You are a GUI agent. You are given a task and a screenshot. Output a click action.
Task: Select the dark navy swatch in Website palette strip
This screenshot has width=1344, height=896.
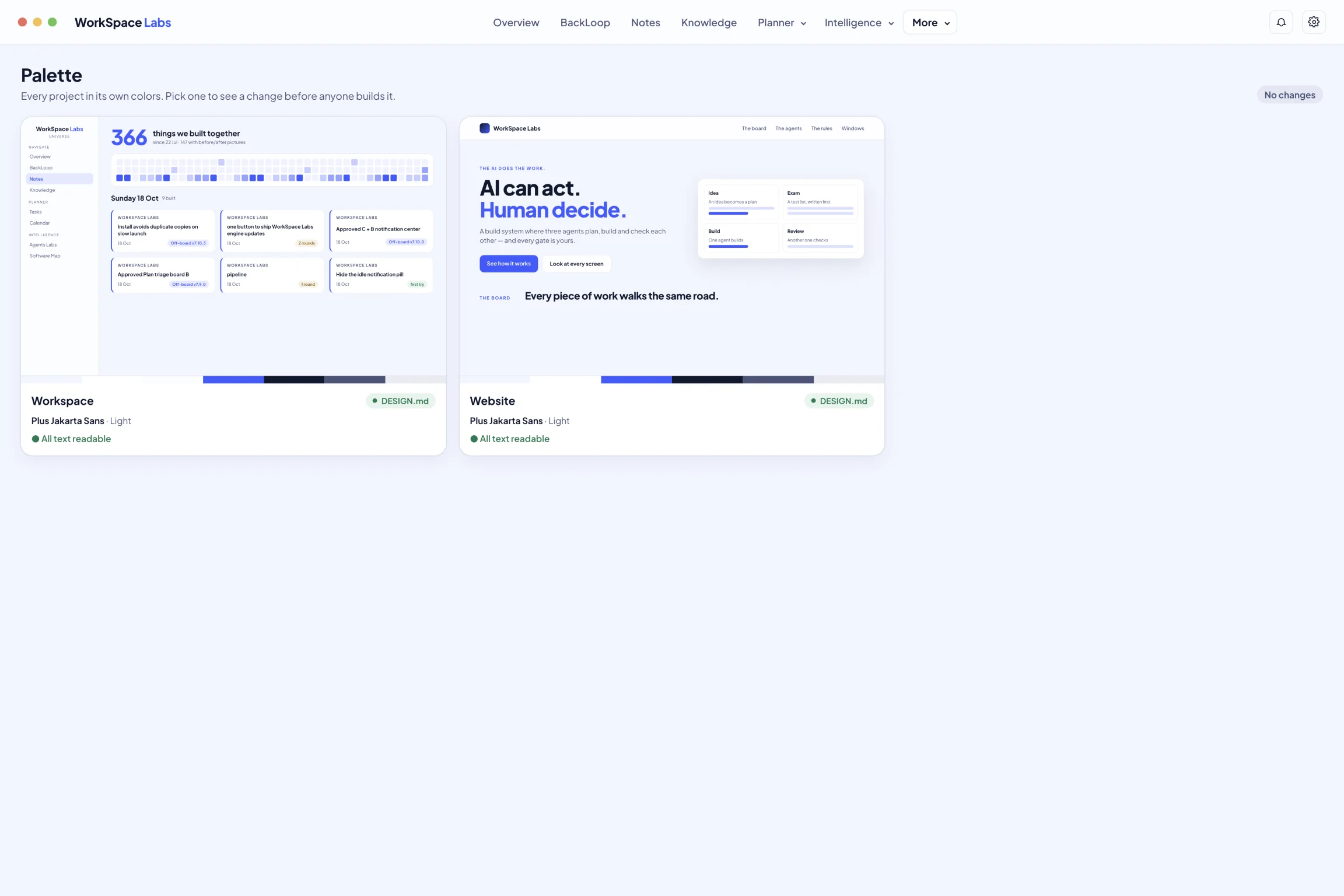point(707,380)
